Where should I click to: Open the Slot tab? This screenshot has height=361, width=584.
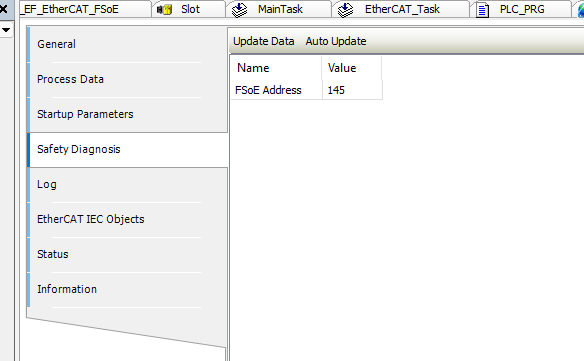click(x=190, y=9)
